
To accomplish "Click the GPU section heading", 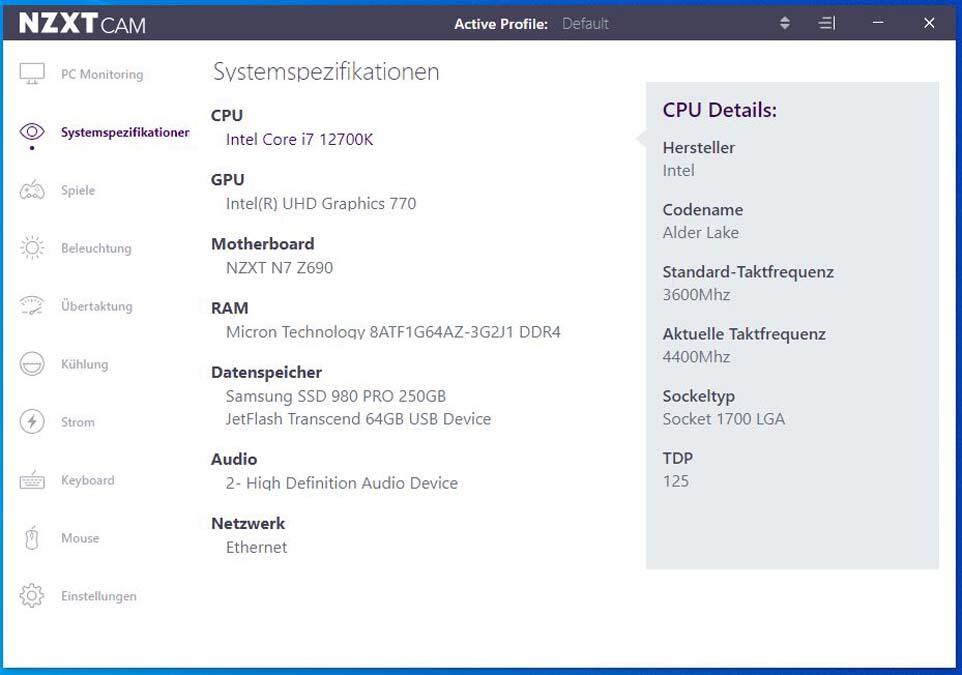I will [x=228, y=180].
